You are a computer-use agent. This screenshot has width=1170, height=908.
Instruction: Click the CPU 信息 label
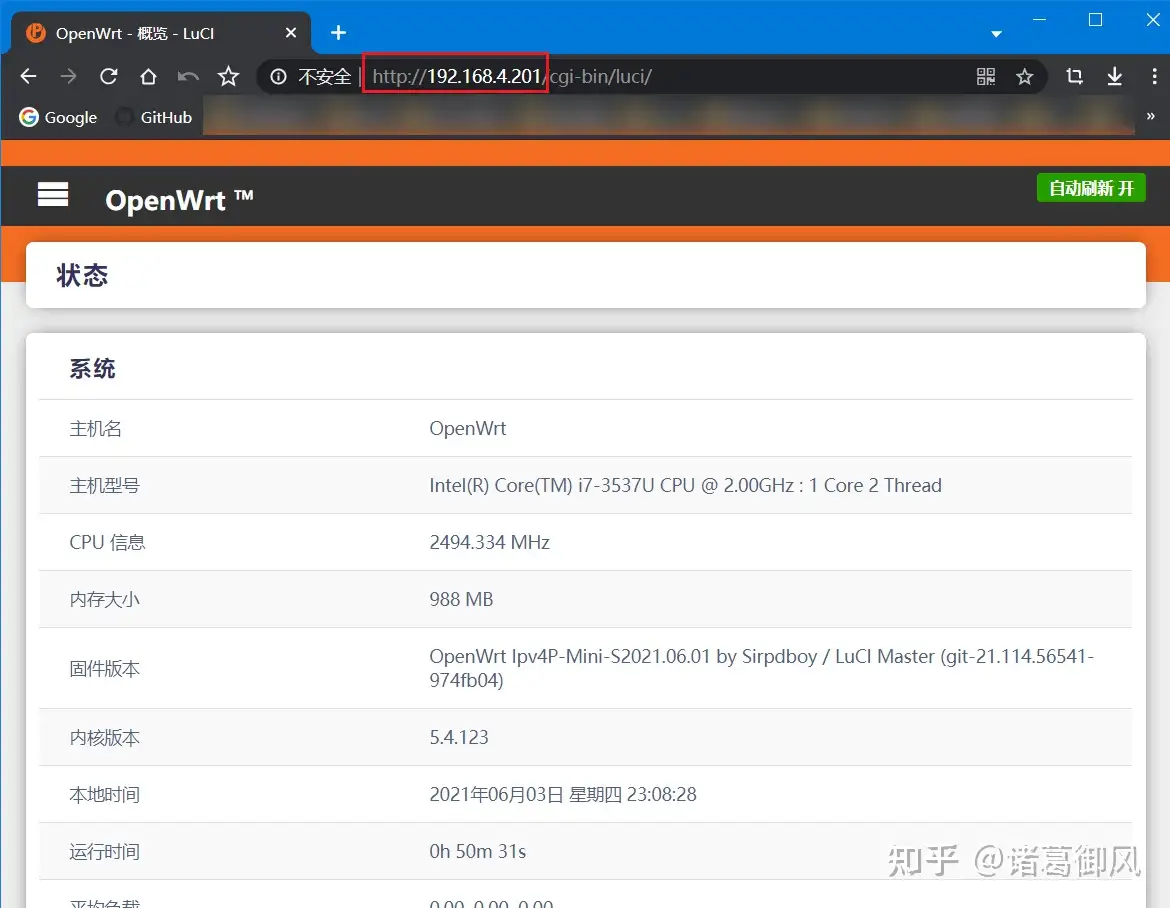point(107,542)
